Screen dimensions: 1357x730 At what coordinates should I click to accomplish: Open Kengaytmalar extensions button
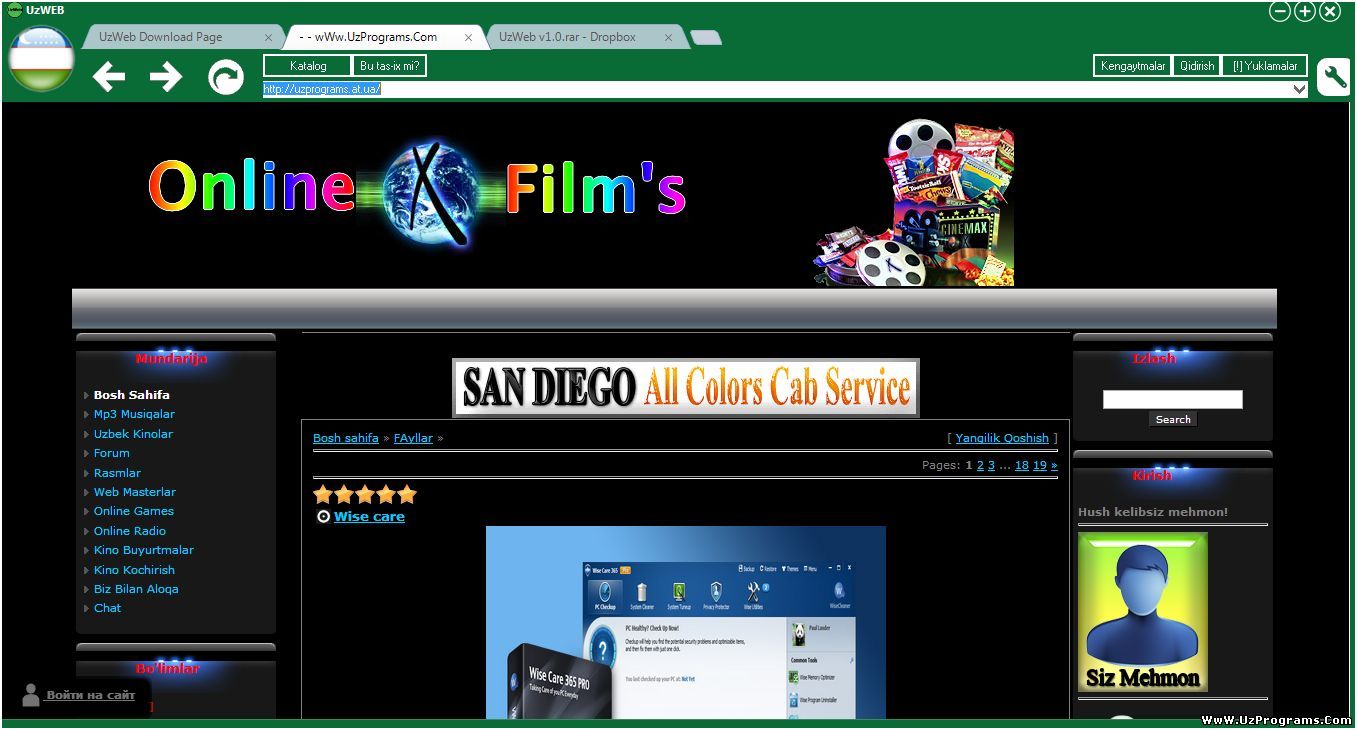[1133, 66]
